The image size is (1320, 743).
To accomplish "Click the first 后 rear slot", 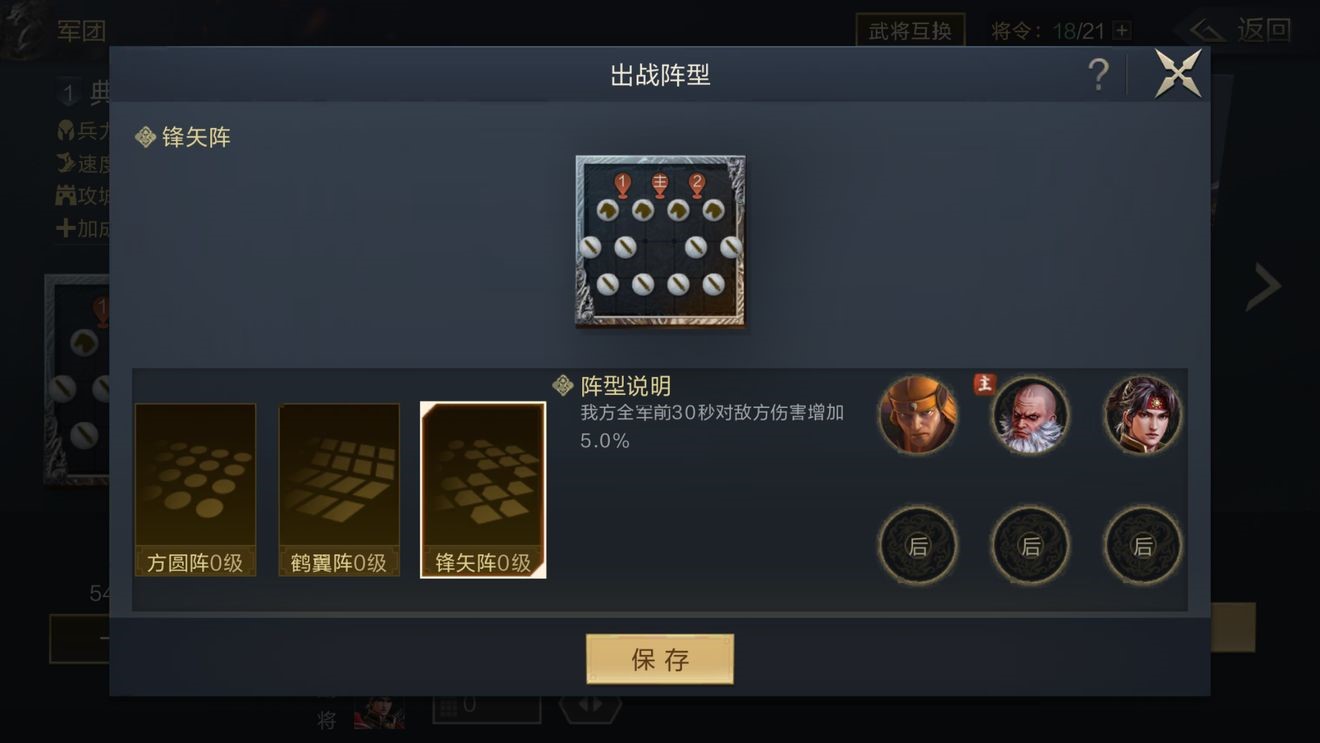I will (x=917, y=546).
